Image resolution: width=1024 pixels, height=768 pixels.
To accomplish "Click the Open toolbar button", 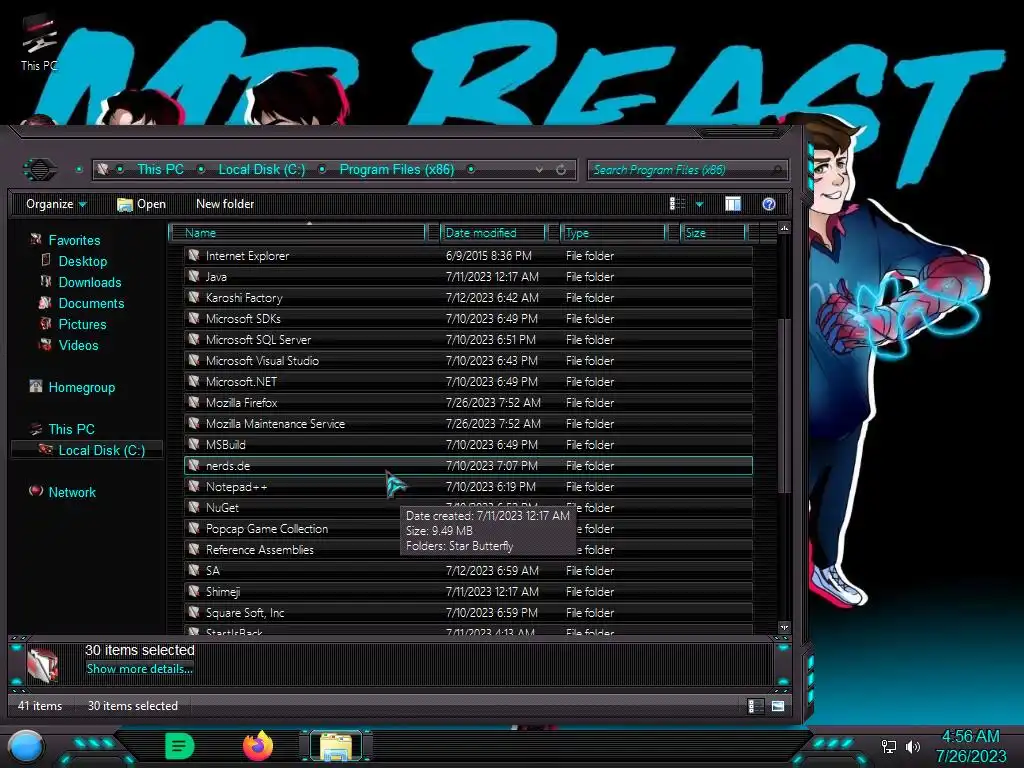I will (x=142, y=204).
